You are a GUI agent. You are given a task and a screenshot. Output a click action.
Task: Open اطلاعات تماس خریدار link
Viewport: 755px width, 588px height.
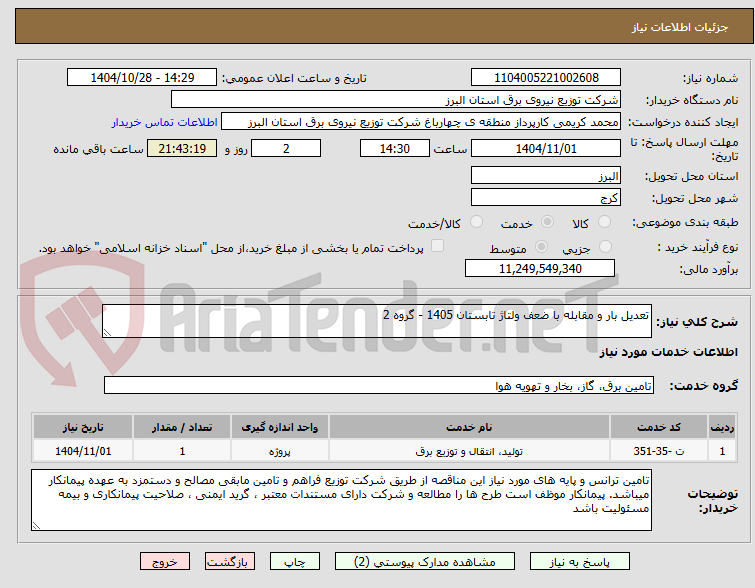pyautogui.click(x=165, y=122)
